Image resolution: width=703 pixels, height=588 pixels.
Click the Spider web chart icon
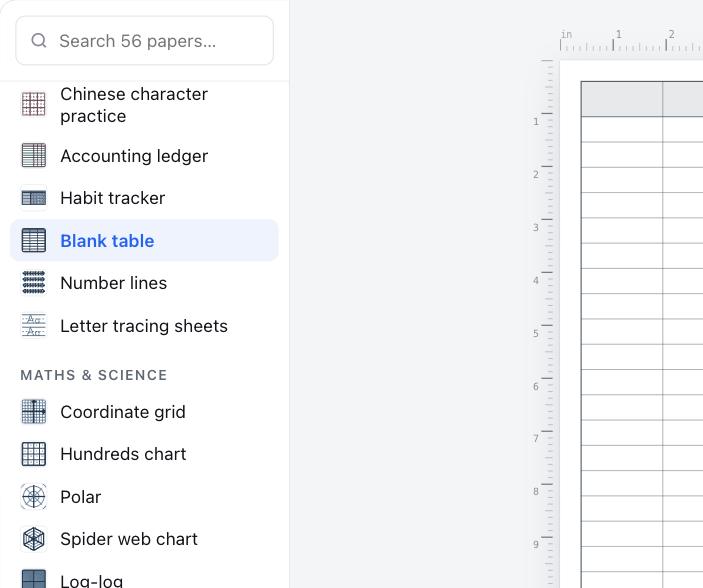tap(34, 539)
